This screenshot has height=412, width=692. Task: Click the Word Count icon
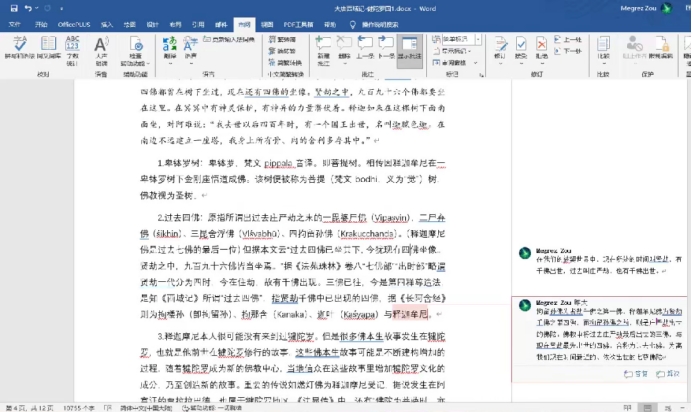73,48
